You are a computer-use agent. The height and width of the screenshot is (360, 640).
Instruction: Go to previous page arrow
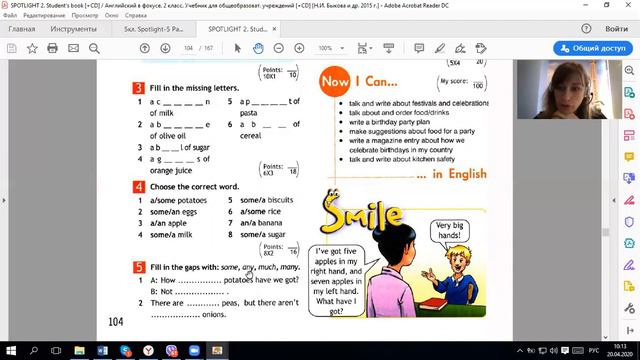144,48
